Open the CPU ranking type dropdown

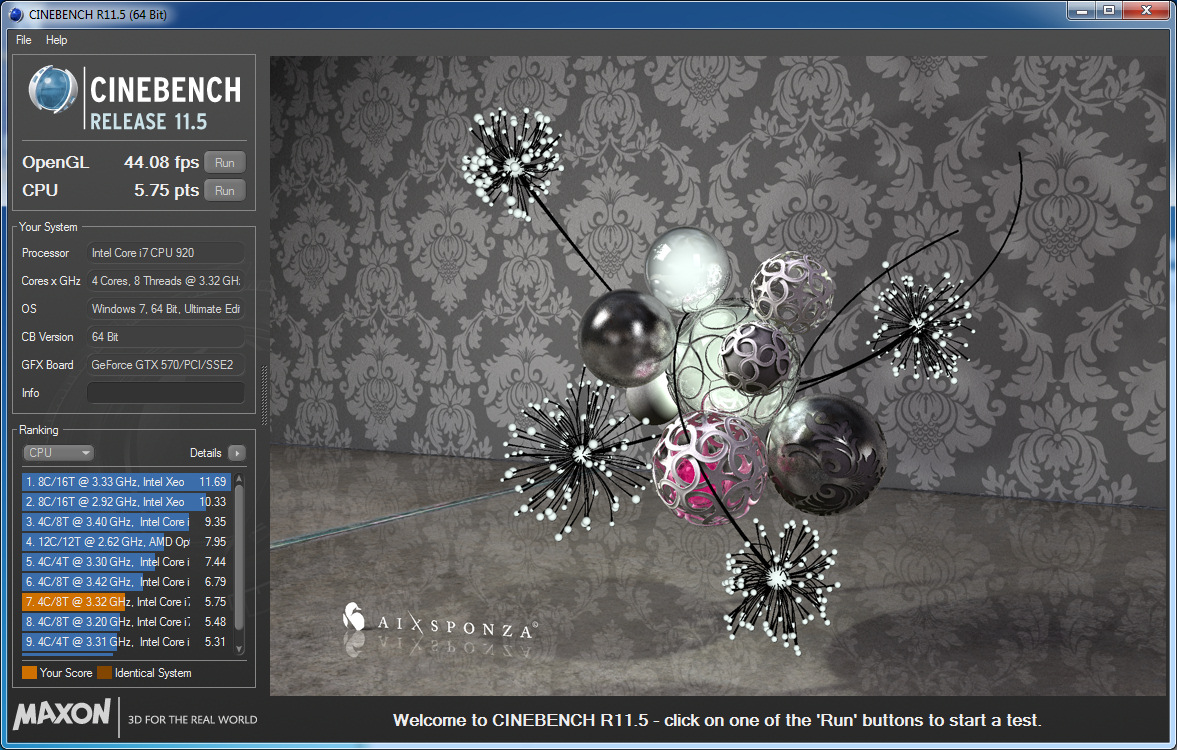pos(58,453)
